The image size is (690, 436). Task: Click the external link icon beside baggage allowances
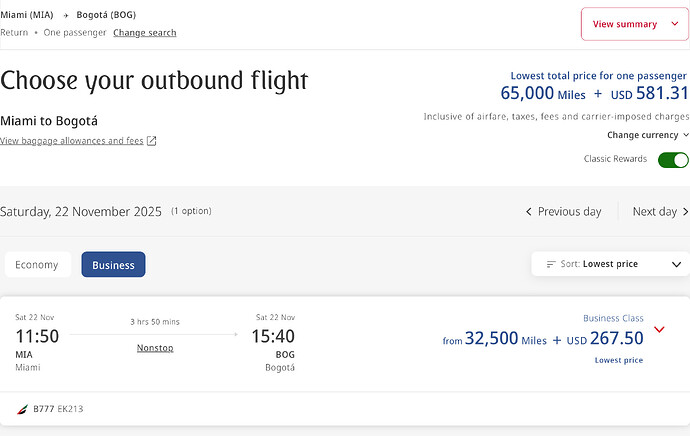click(151, 141)
